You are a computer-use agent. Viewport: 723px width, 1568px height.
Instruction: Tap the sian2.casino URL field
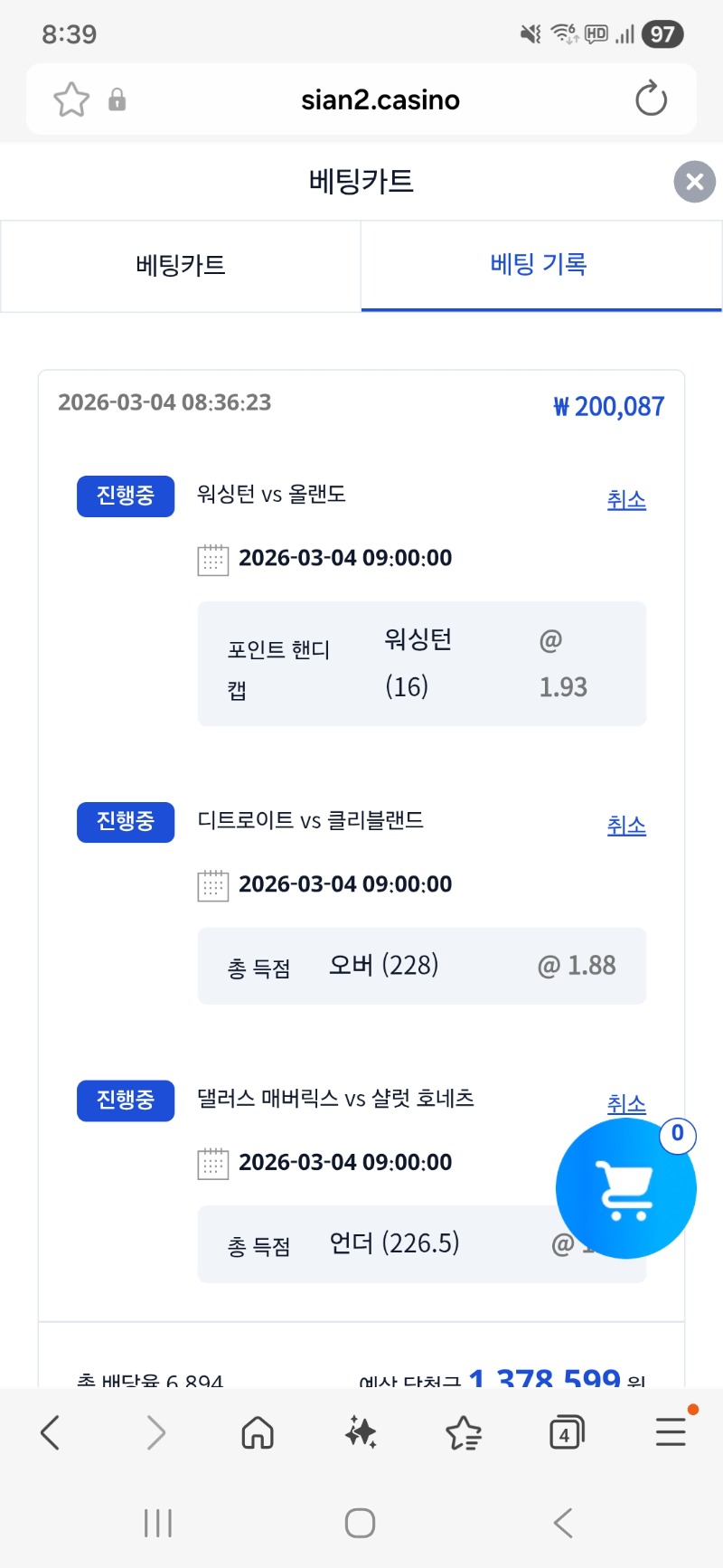(x=380, y=99)
